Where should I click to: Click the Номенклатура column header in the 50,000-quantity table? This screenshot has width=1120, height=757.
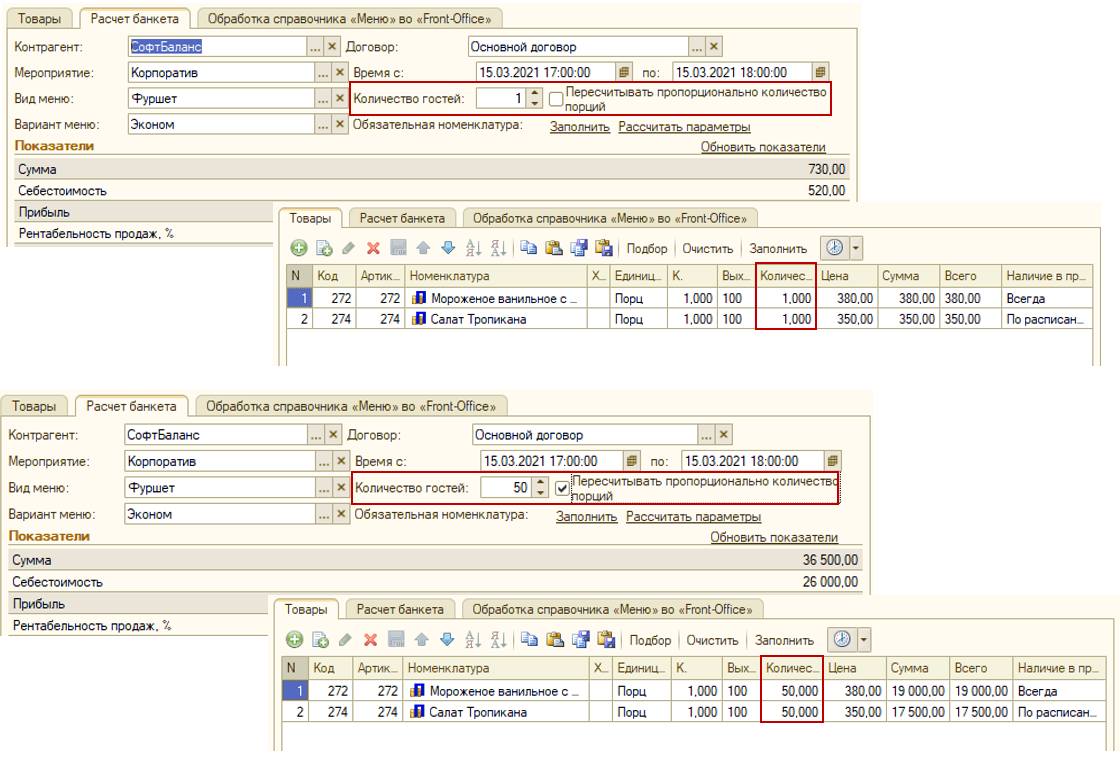coord(496,668)
